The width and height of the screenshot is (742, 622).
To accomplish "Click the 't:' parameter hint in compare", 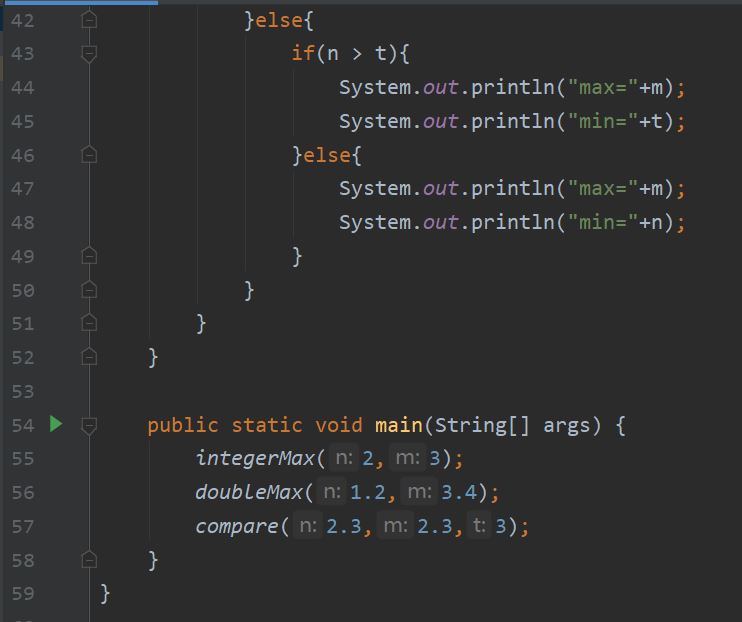I will click(x=479, y=525).
